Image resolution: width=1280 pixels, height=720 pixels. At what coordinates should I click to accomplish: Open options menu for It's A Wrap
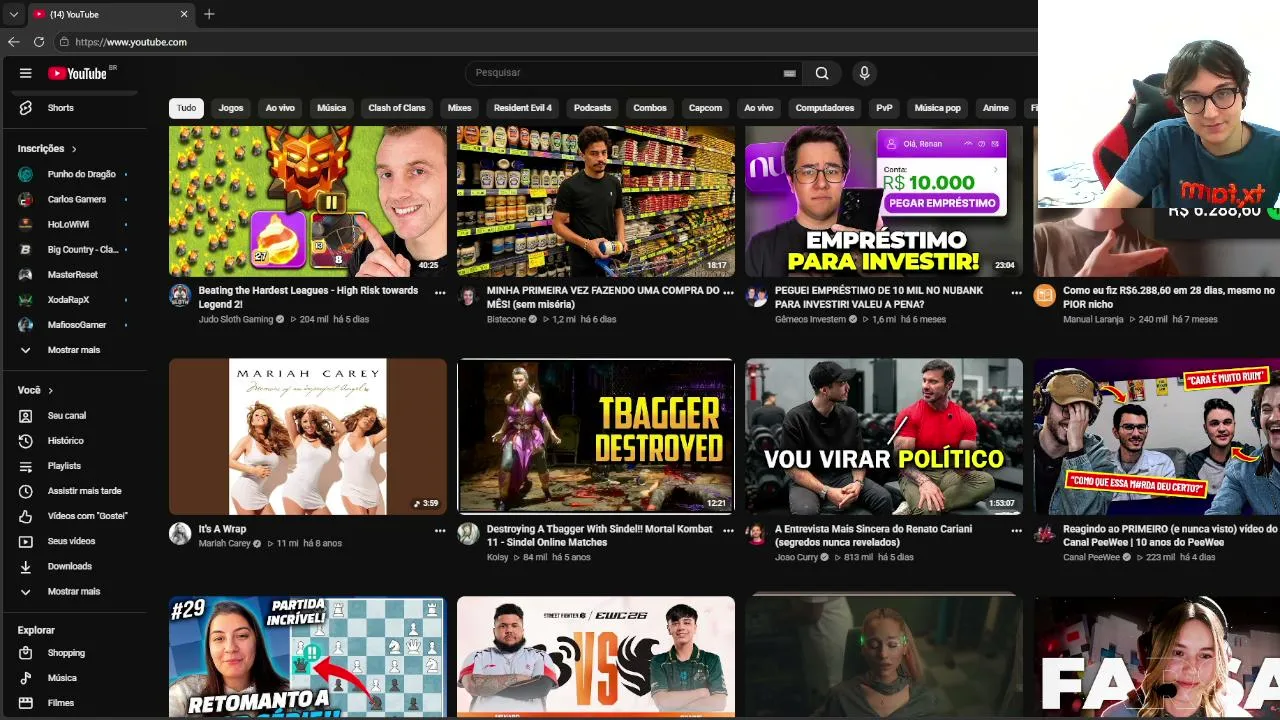[x=440, y=531]
